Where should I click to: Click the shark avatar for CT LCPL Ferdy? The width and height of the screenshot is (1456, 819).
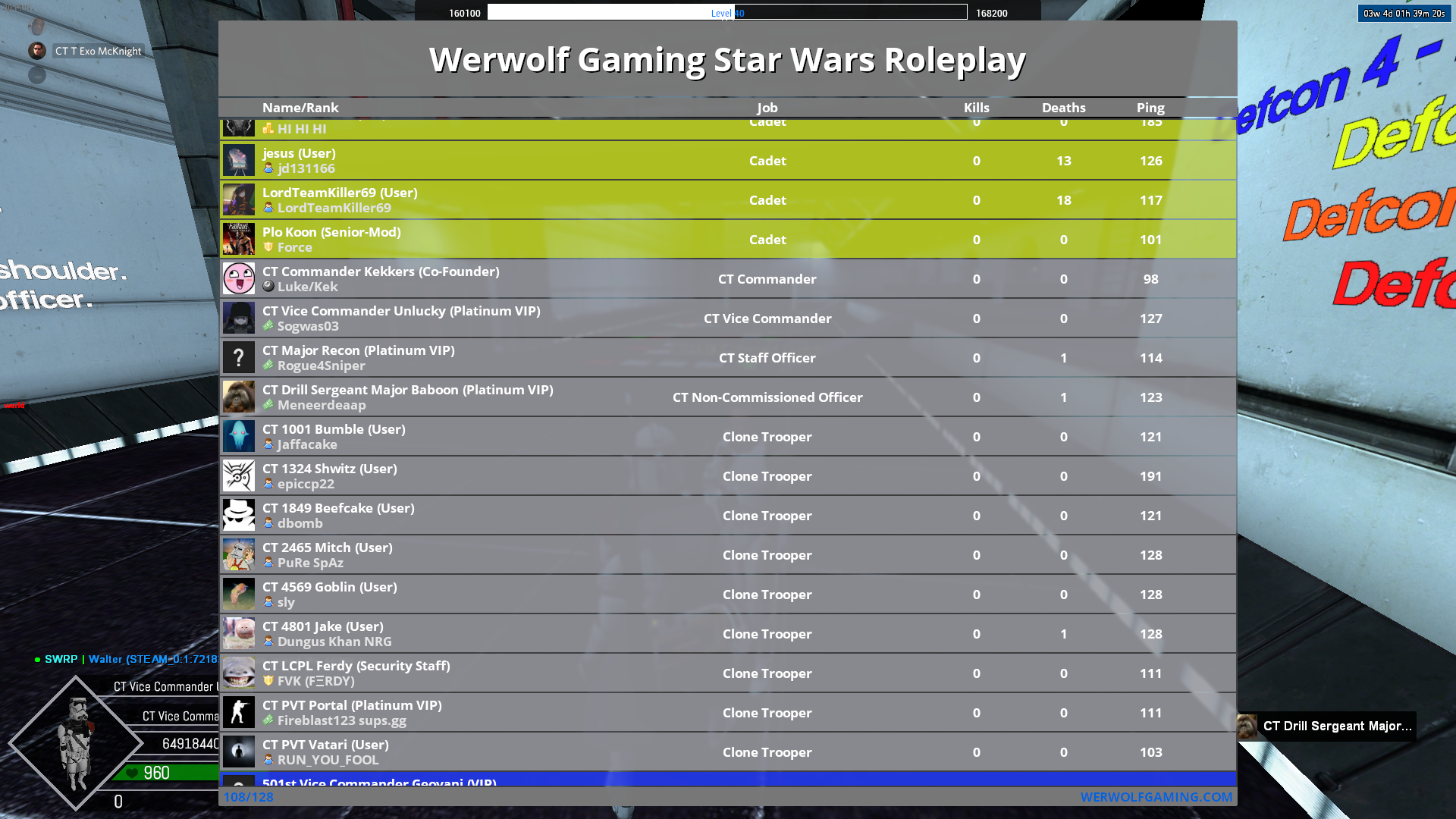point(238,673)
